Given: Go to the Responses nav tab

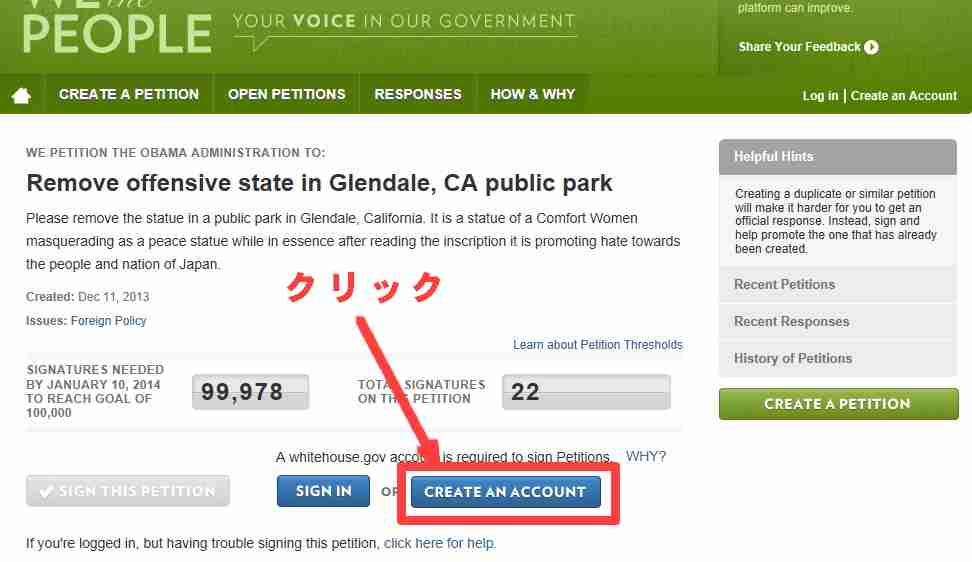Looking at the screenshot, I should pyautogui.click(x=418, y=94).
